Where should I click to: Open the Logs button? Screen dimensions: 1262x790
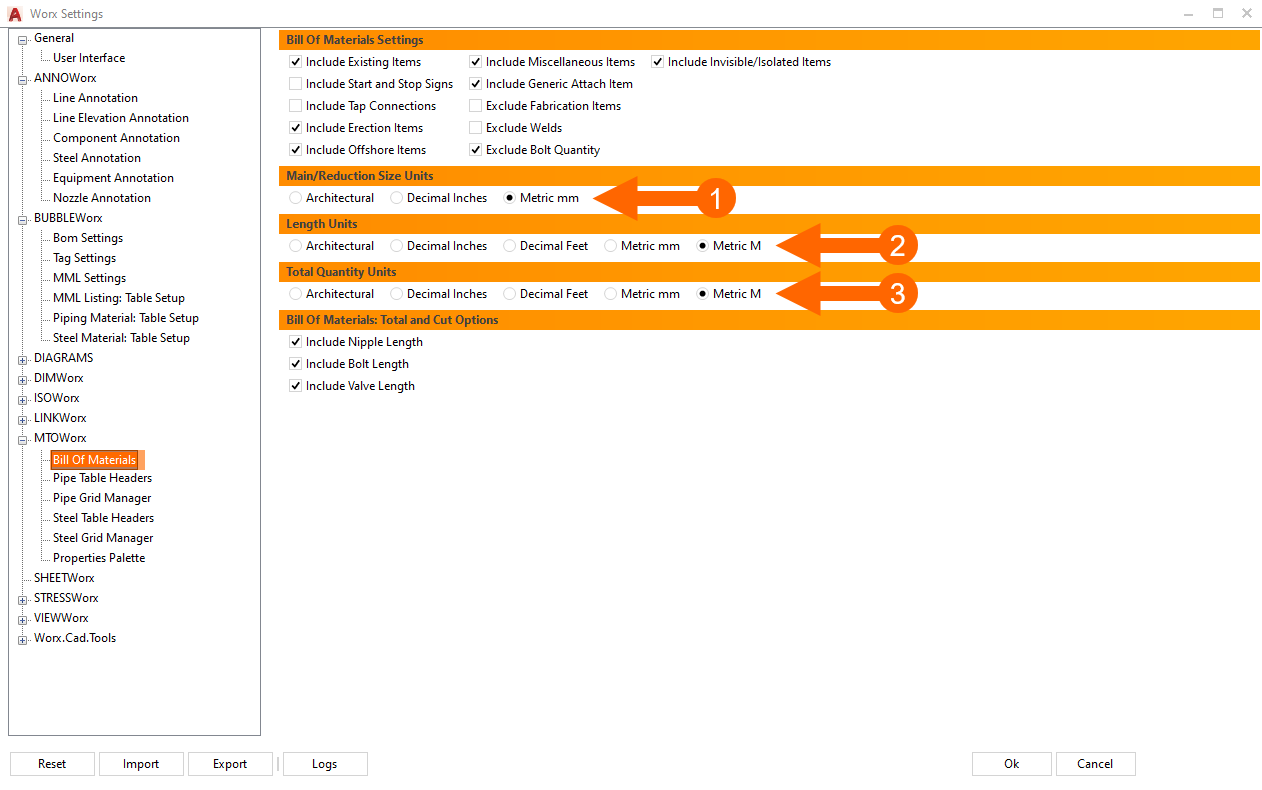tap(325, 764)
